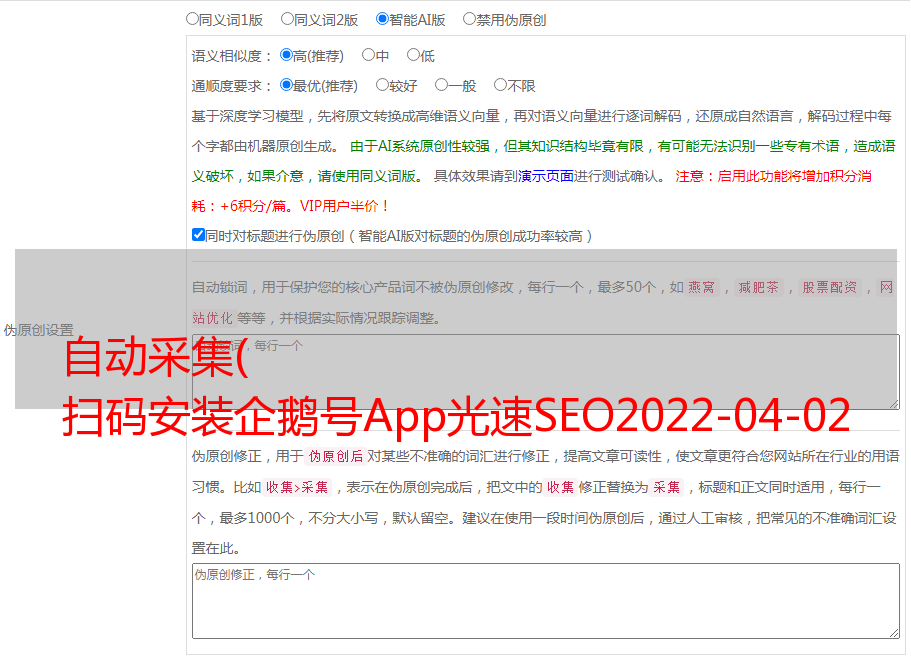Choose 不限 for 通顺度要求

coord(500,85)
